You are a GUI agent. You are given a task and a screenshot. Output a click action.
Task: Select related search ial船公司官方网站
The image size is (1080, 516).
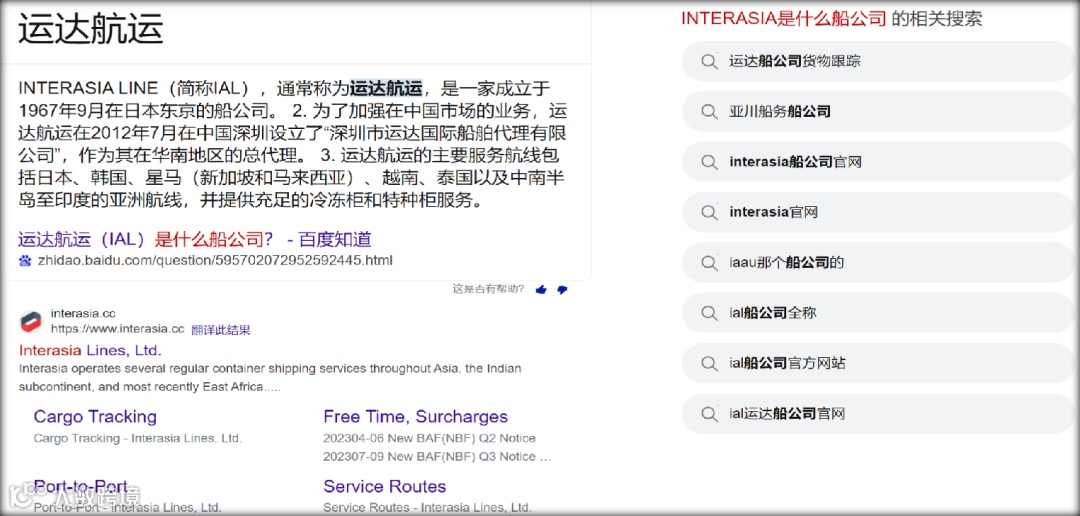pos(880,363)
